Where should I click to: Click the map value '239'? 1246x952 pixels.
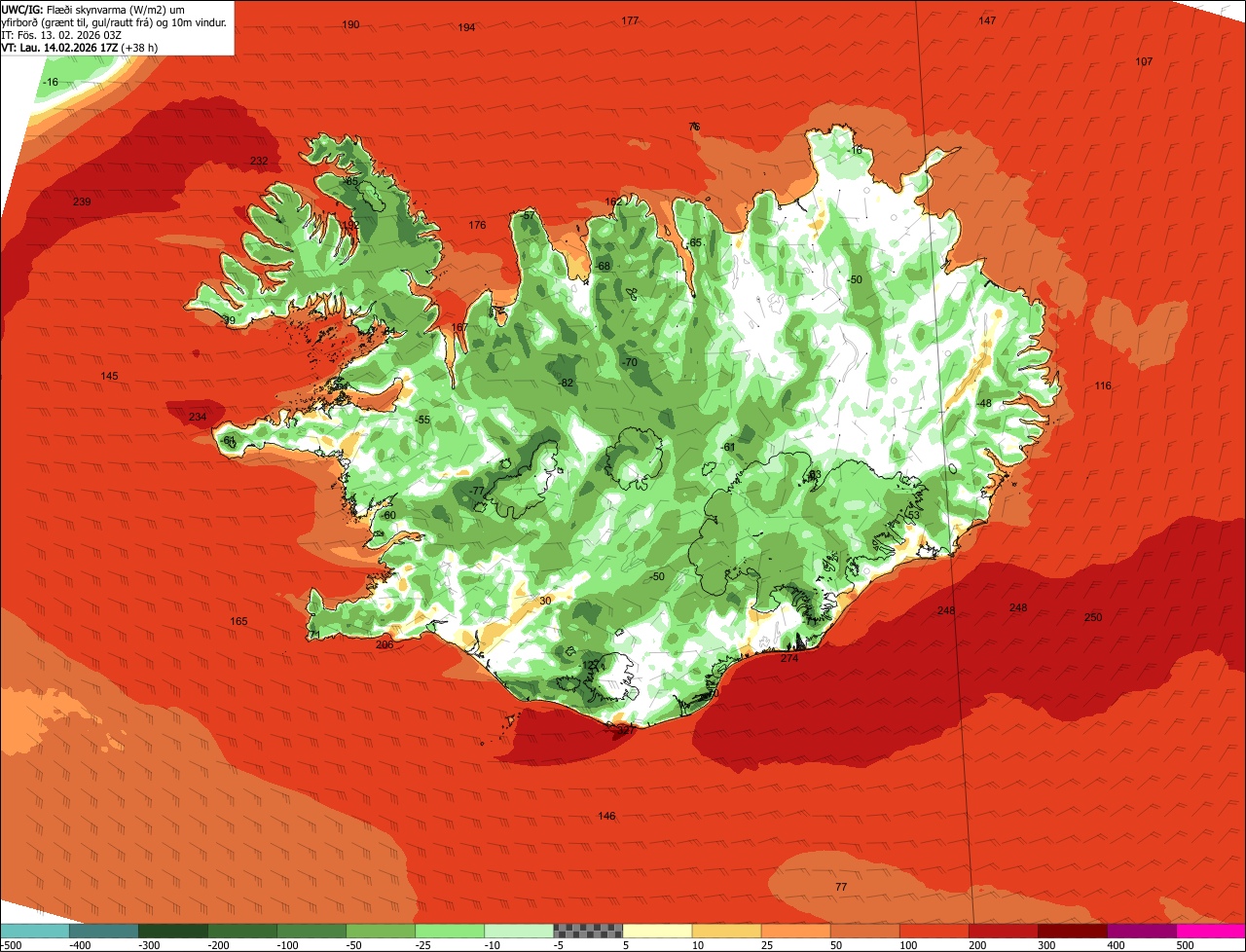tap(82, 201)
